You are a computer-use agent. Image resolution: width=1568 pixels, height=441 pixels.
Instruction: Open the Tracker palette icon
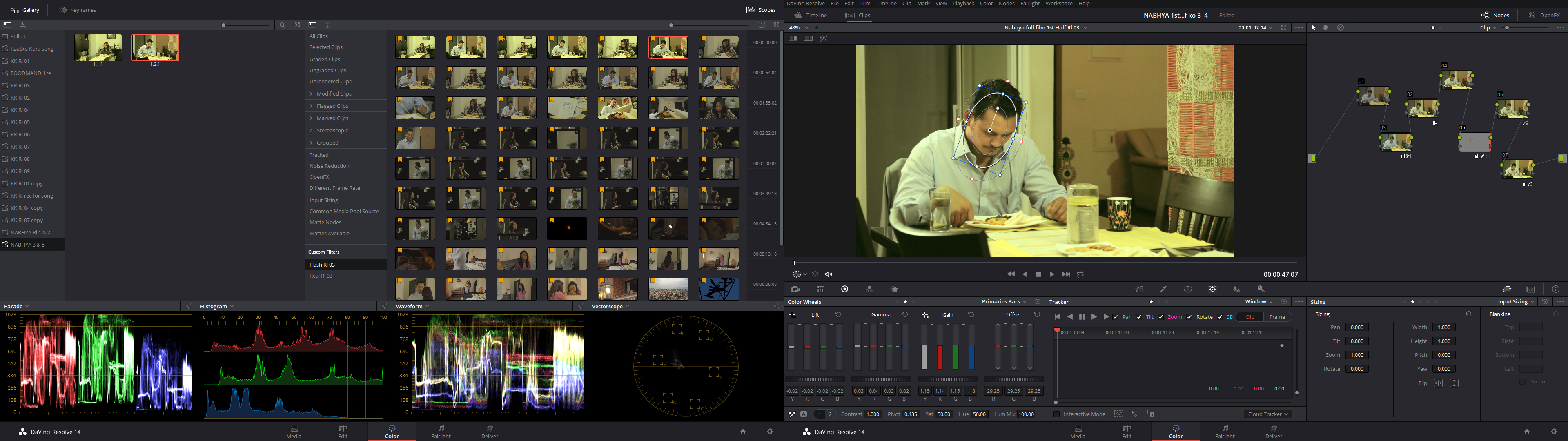(1212, 290)
